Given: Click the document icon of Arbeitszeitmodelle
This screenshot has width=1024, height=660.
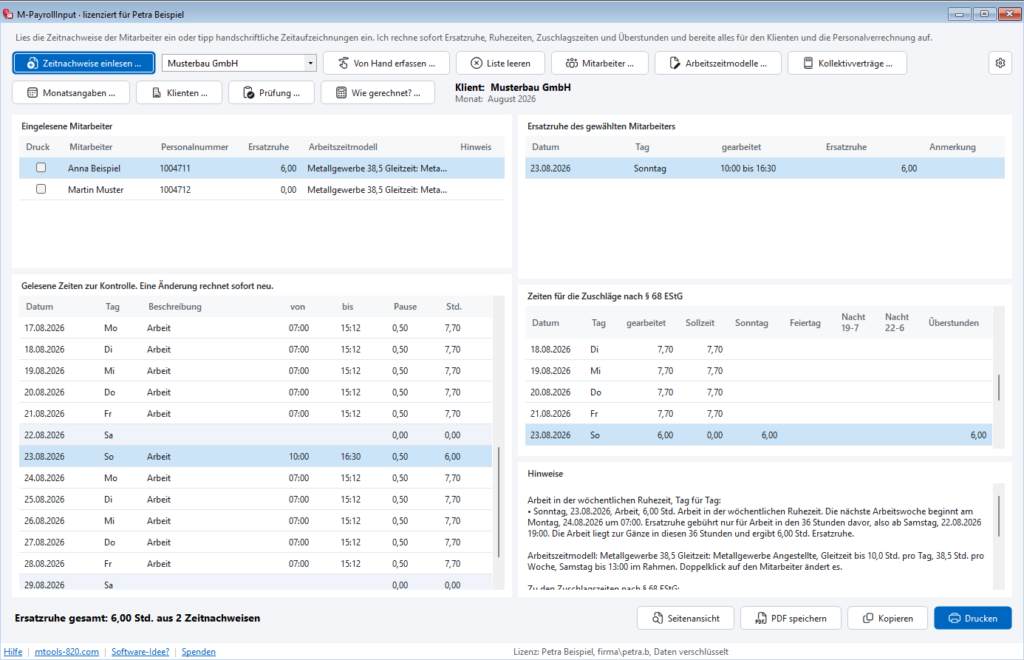Looking at the screenshot, I should pyautogui.click(x=675, y=63).
